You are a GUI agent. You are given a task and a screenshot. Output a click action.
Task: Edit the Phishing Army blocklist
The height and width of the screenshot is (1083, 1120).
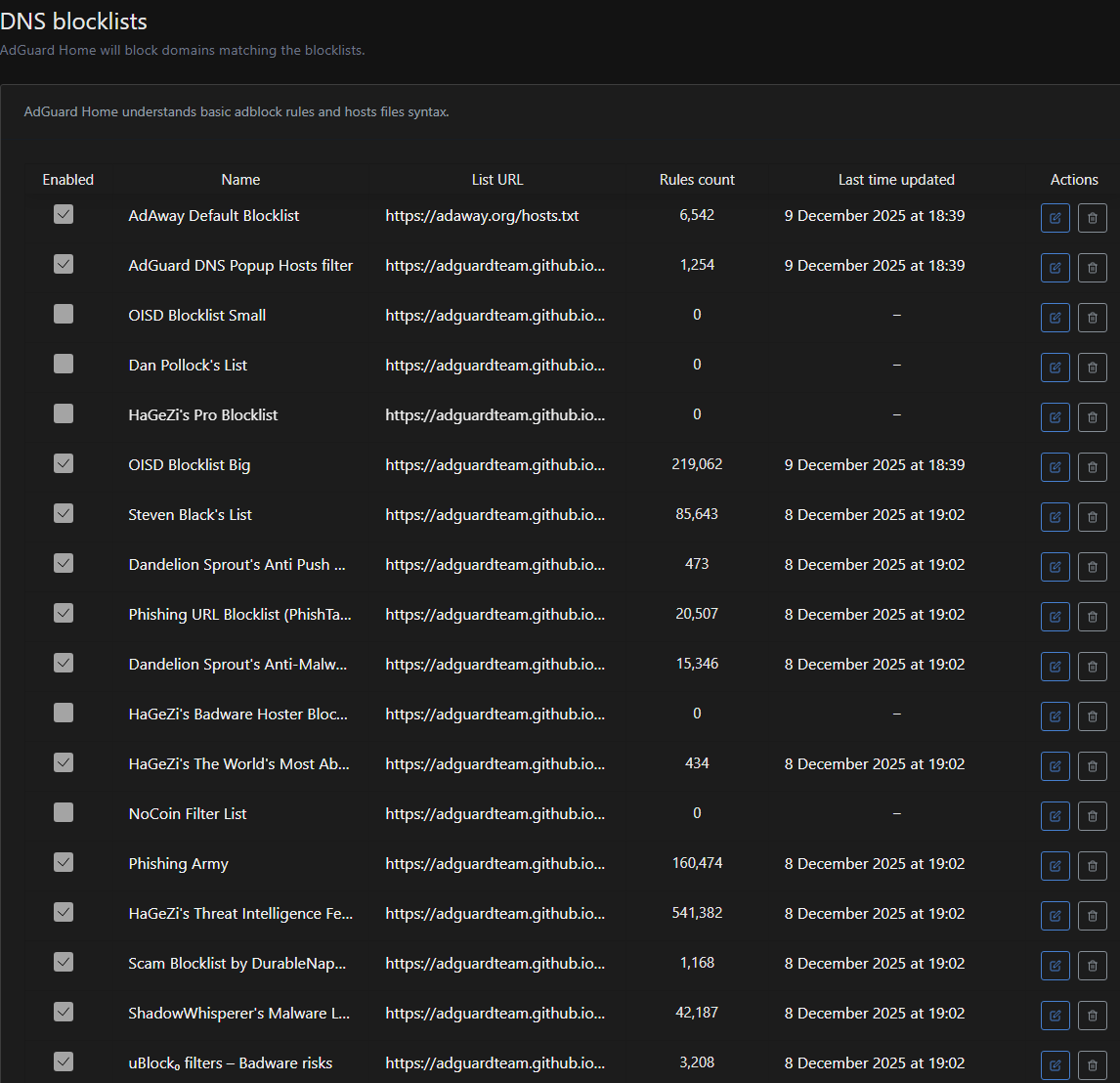(1055, 866)
